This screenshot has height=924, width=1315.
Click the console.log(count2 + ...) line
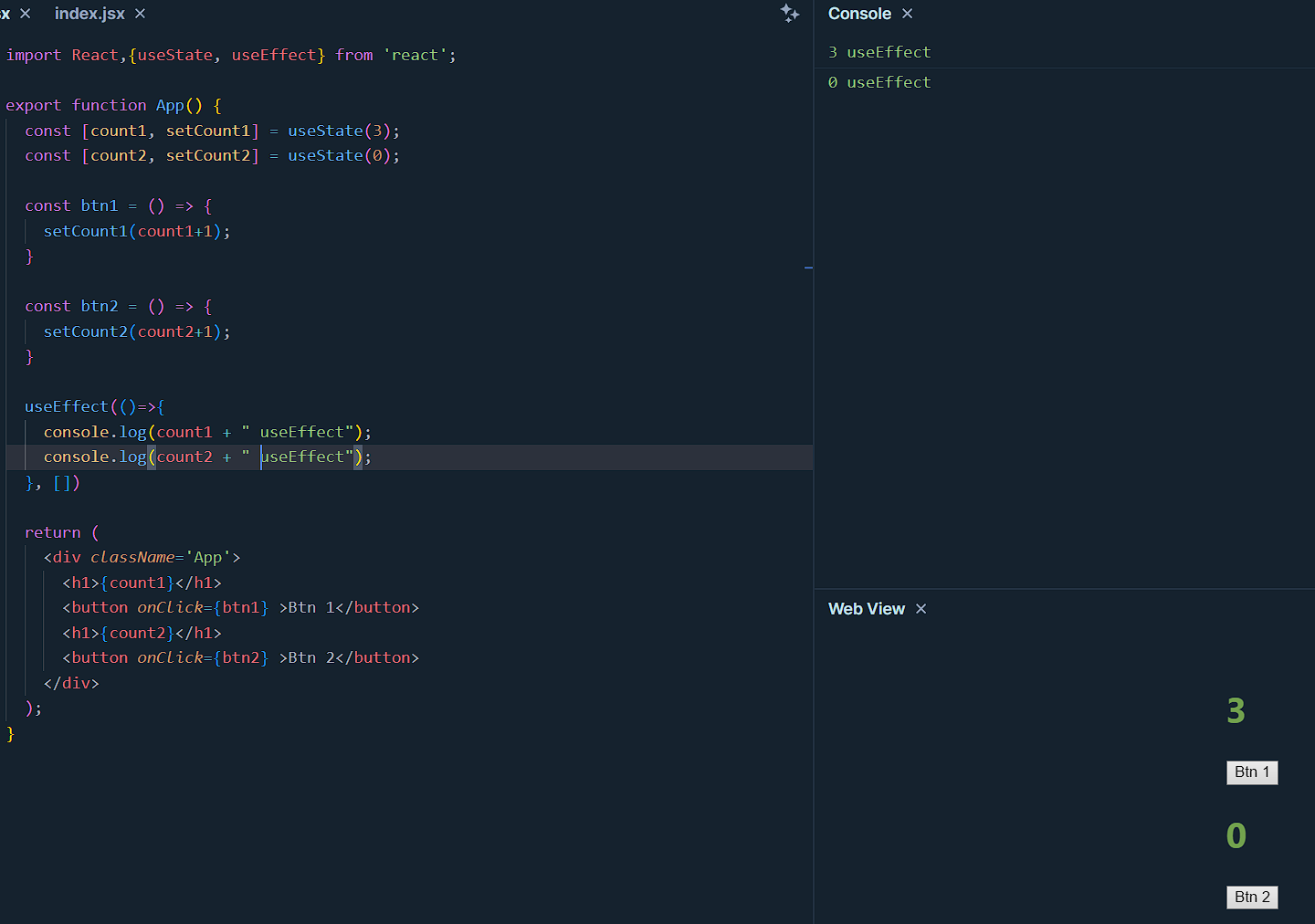(x=207, y=457)
